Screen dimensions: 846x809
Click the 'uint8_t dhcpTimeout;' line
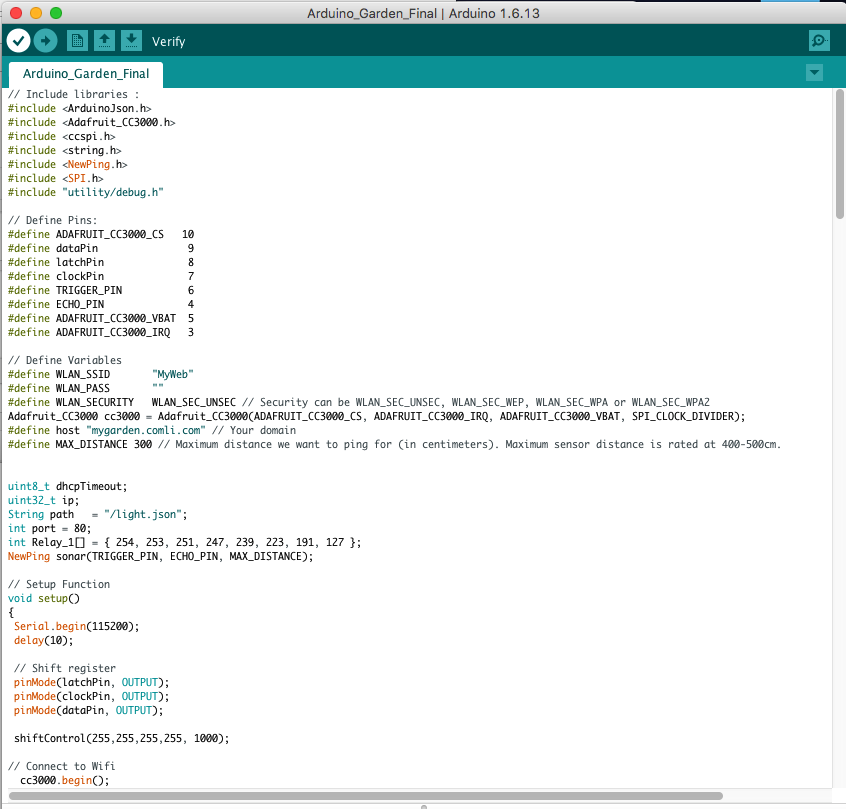click(67, 487)
